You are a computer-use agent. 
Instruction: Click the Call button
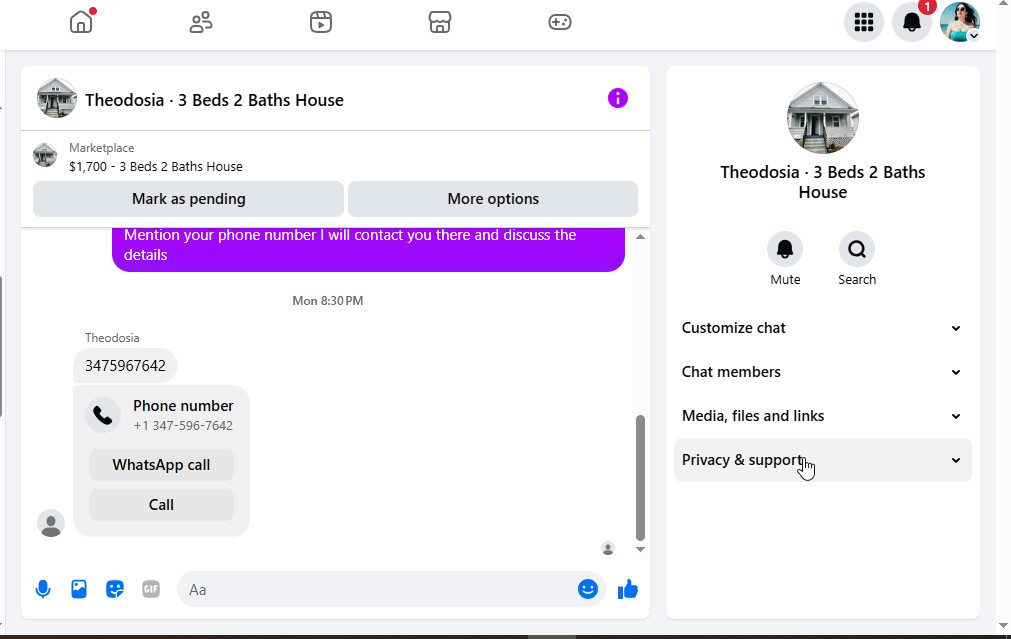pos(161,505)
